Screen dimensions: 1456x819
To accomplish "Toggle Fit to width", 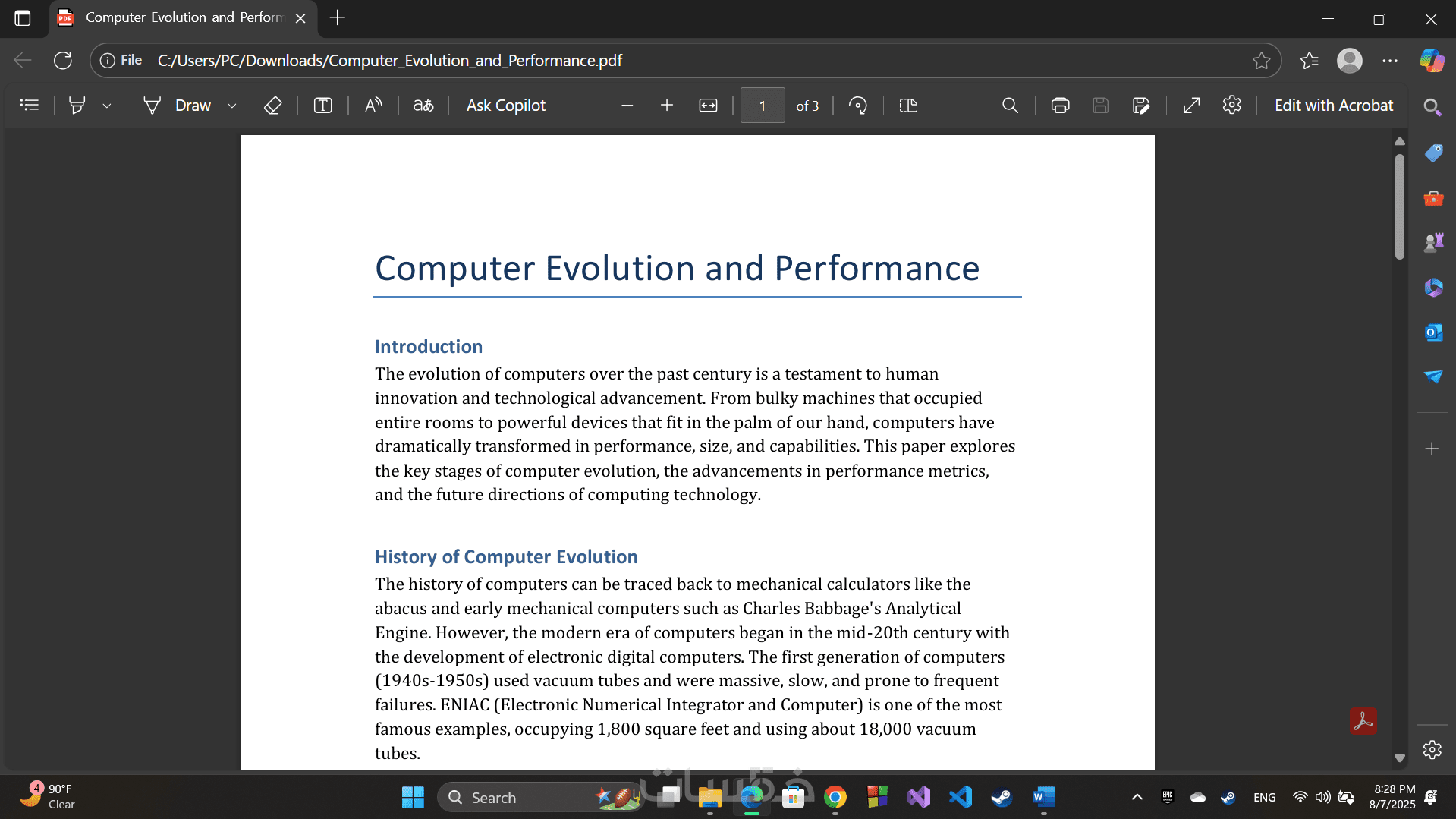I will [708, 106].
